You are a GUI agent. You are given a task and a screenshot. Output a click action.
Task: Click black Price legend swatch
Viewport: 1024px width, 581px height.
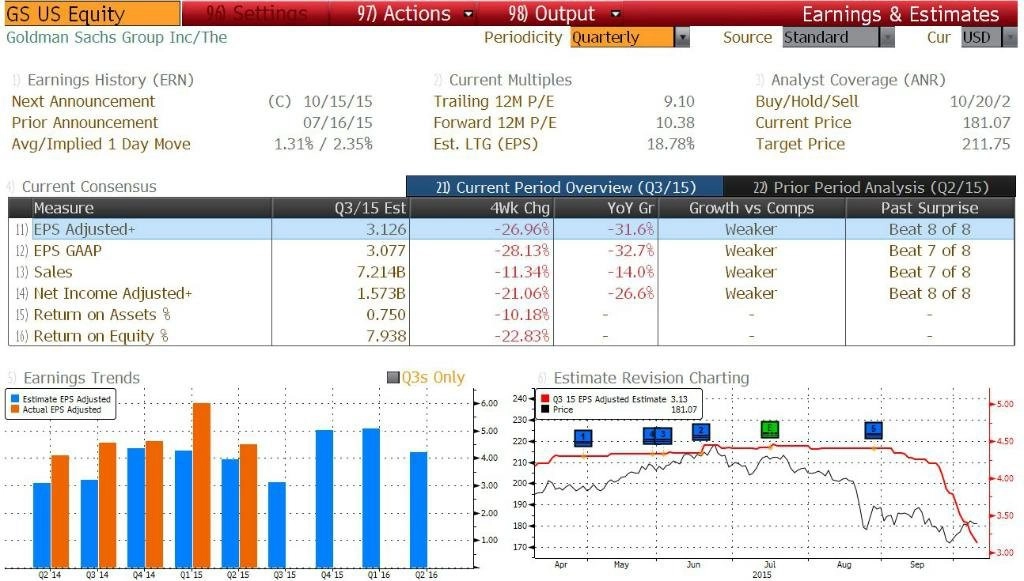pyautogui.click(x=545, y=410)
